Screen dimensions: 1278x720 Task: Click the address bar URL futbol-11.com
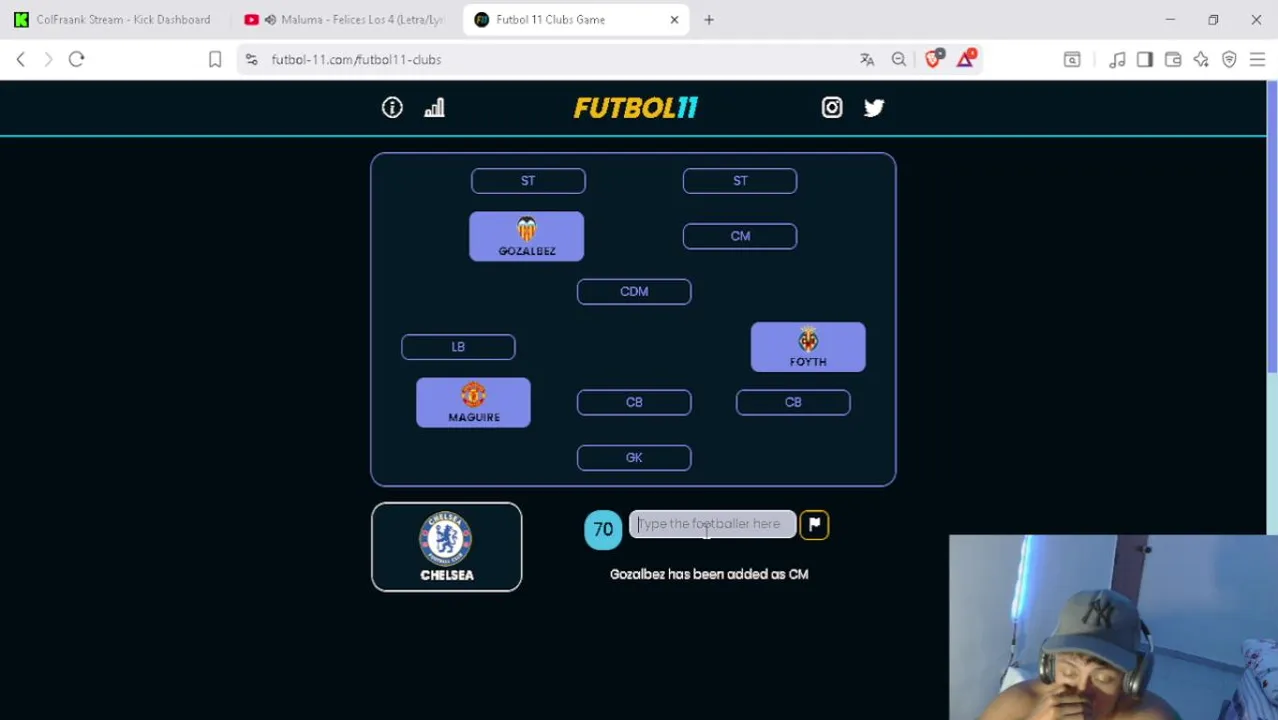[x=356, y=59]
